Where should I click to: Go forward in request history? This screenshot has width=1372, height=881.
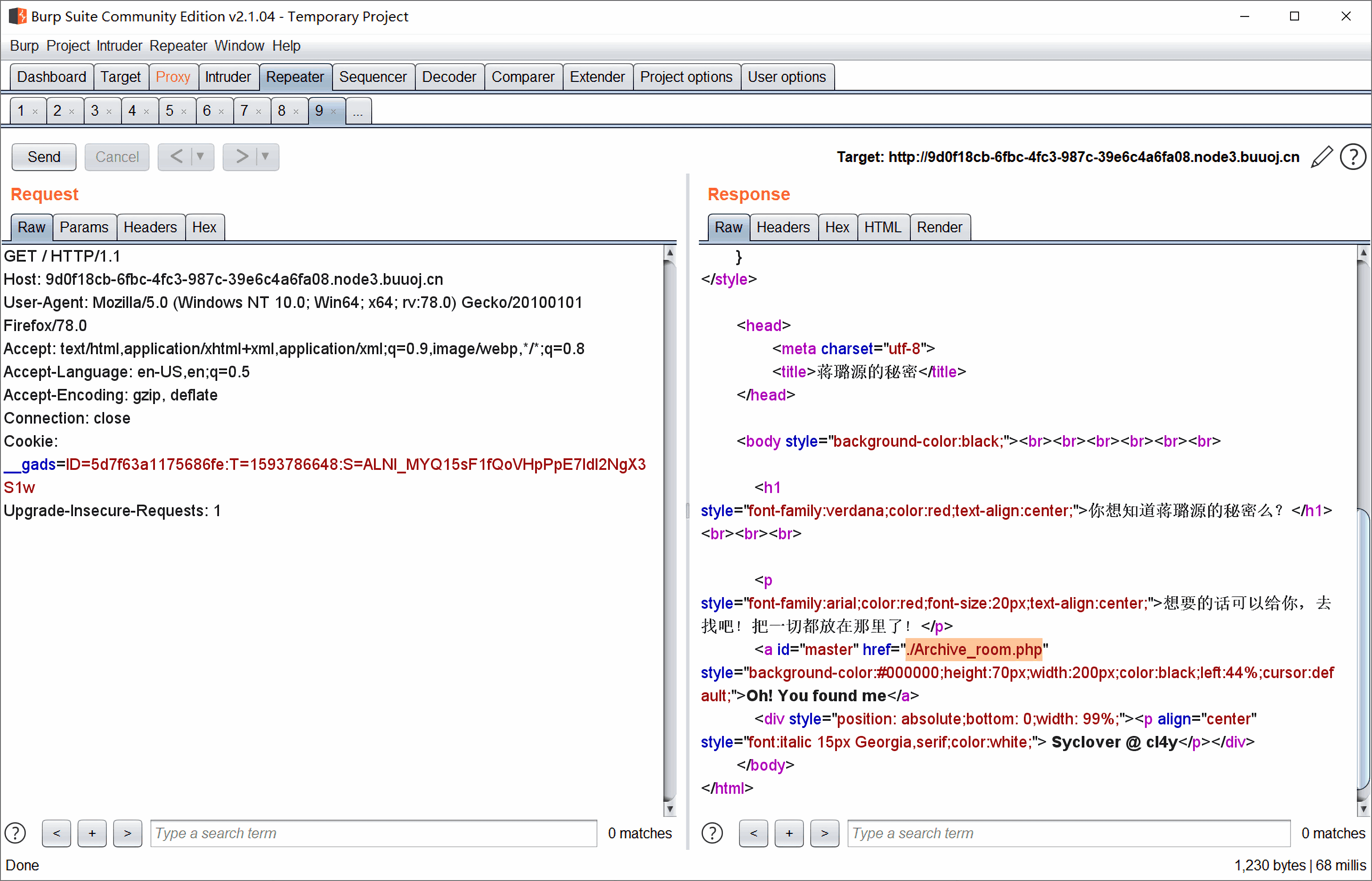242,157
